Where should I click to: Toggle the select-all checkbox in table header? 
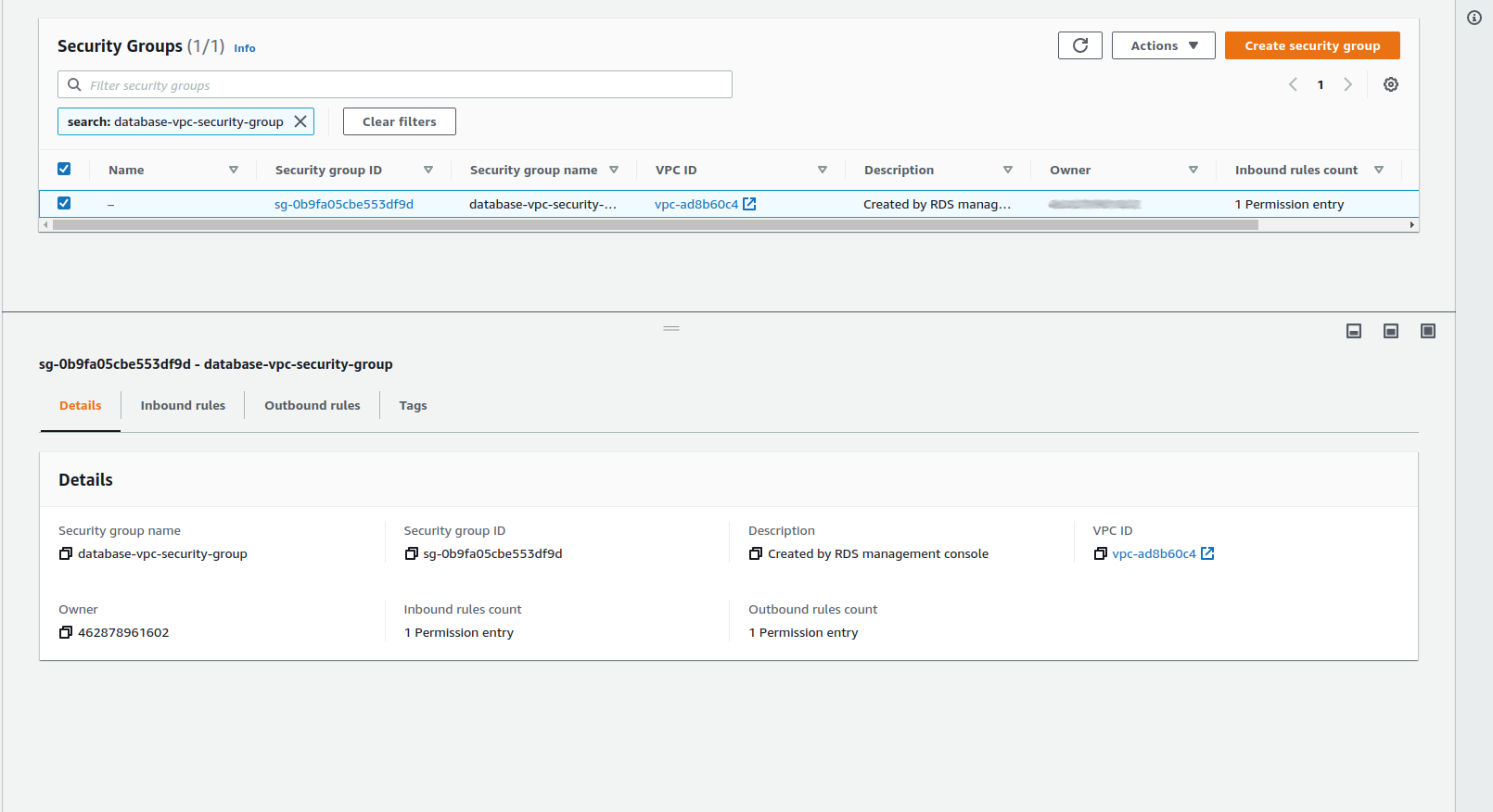pyautogui.click(x=64, y=169)
